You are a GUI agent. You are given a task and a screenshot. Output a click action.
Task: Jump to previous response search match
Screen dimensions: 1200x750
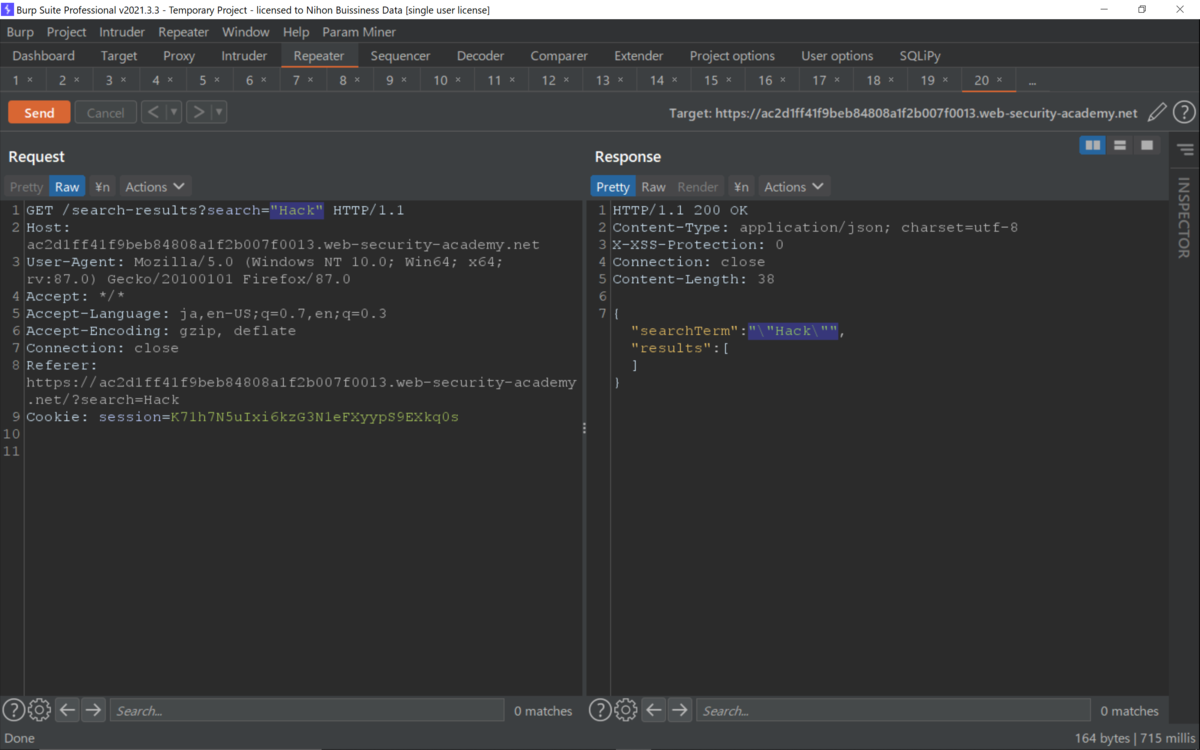pyautogui.click(x=654, y=710)
